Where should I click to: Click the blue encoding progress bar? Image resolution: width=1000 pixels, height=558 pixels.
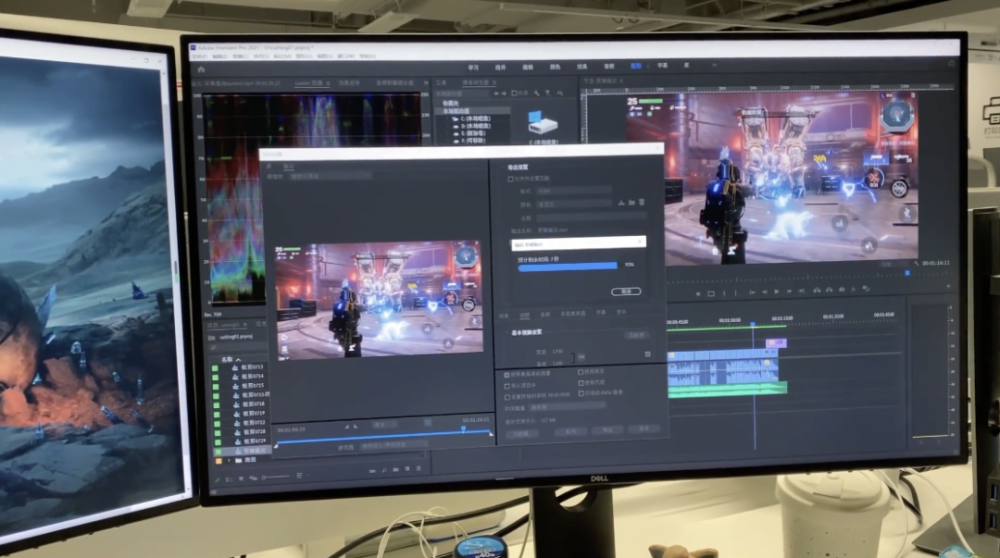[568, 267]
